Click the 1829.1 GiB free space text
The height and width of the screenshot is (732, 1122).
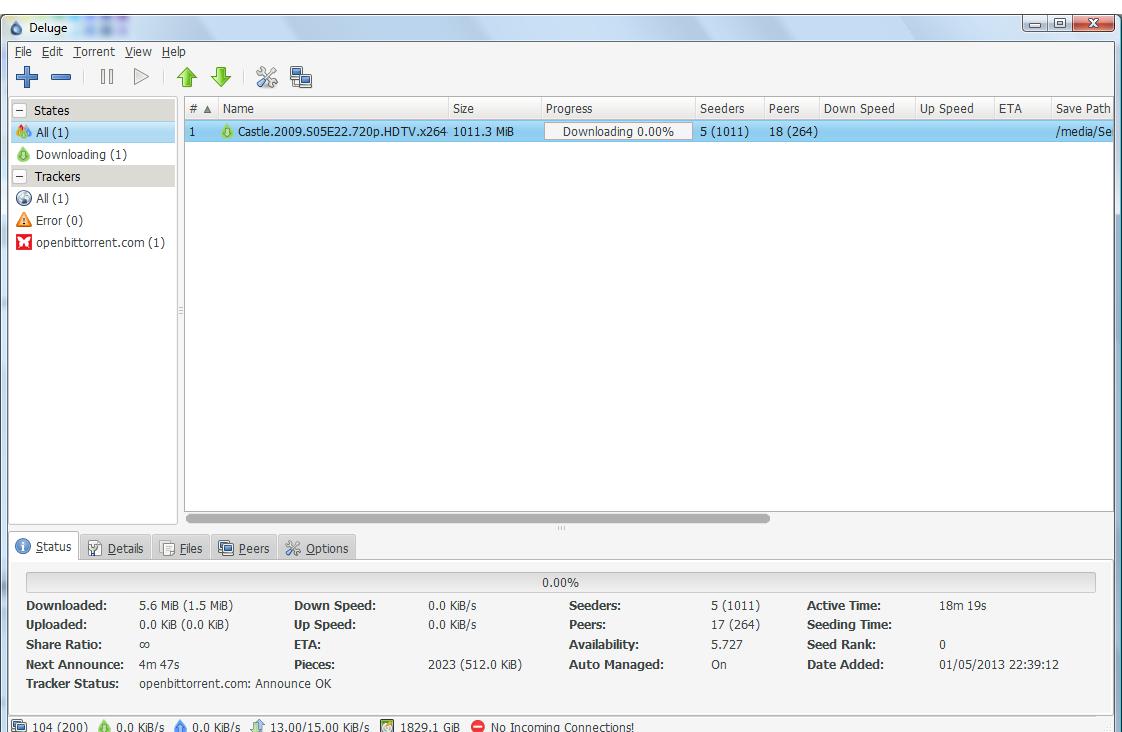(429, 726)
